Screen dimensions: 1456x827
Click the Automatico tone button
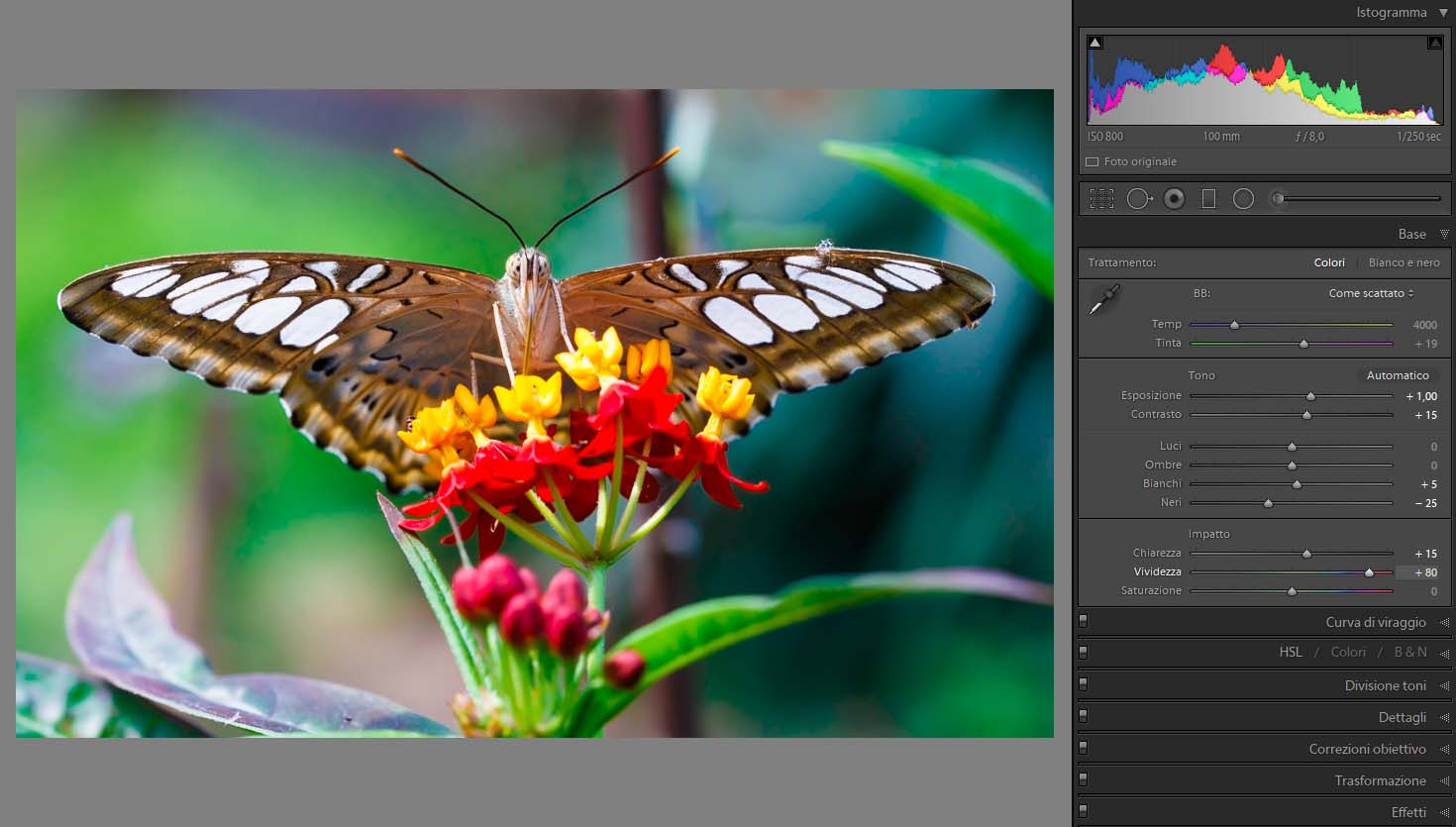1398,375
